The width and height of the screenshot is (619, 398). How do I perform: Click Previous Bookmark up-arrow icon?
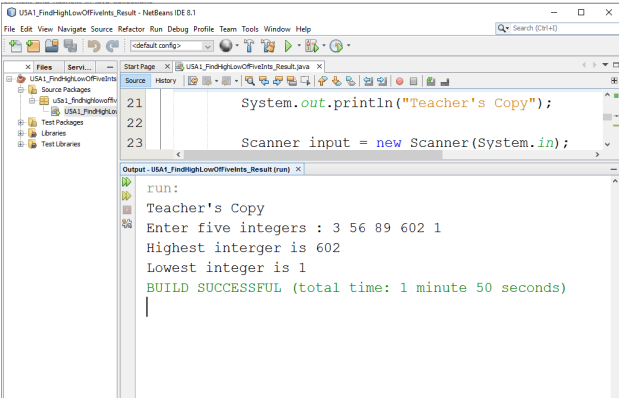(x=323, y=81)
